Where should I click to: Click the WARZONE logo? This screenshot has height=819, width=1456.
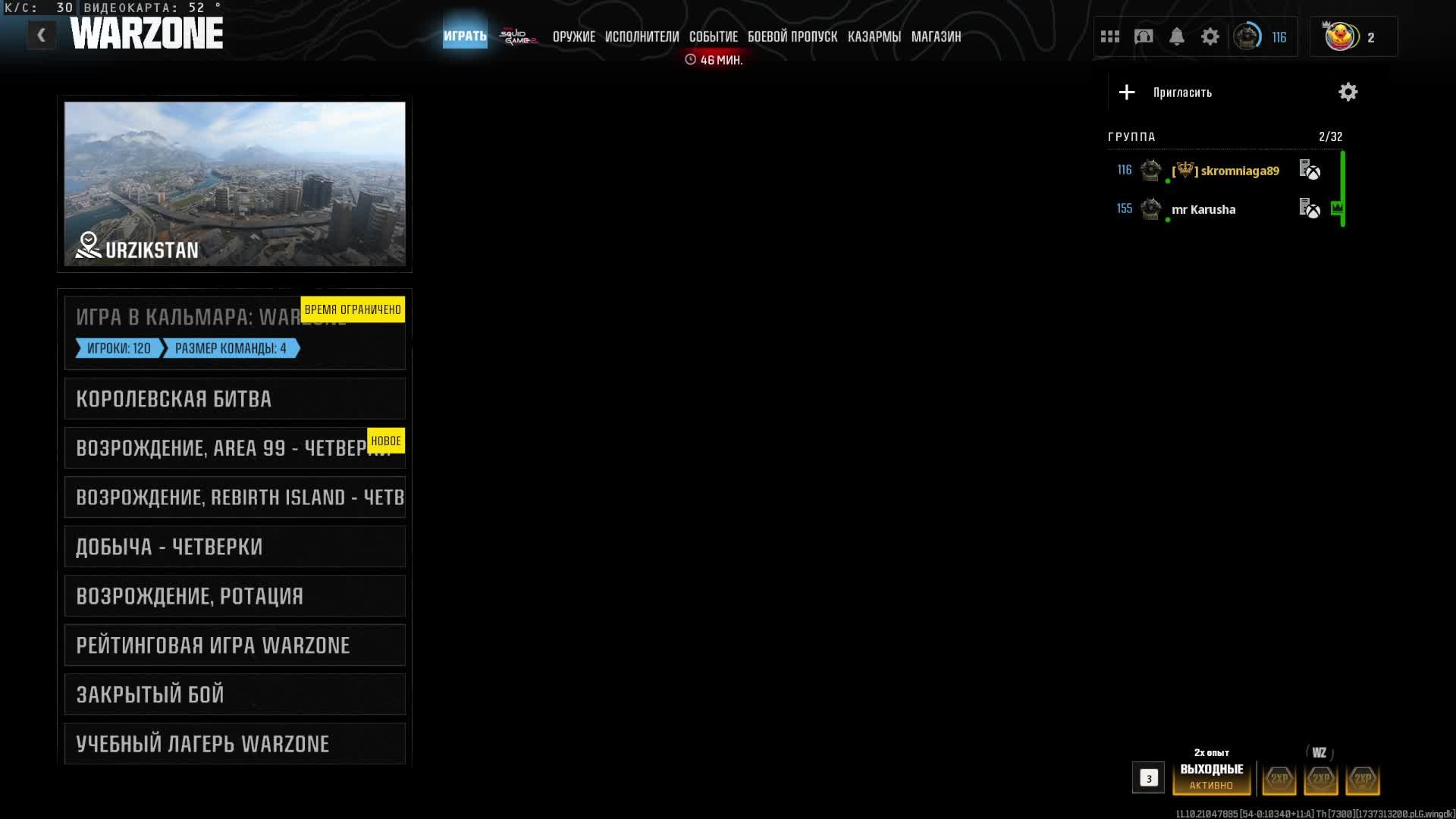pyautogui.click(x=146, y=33)
